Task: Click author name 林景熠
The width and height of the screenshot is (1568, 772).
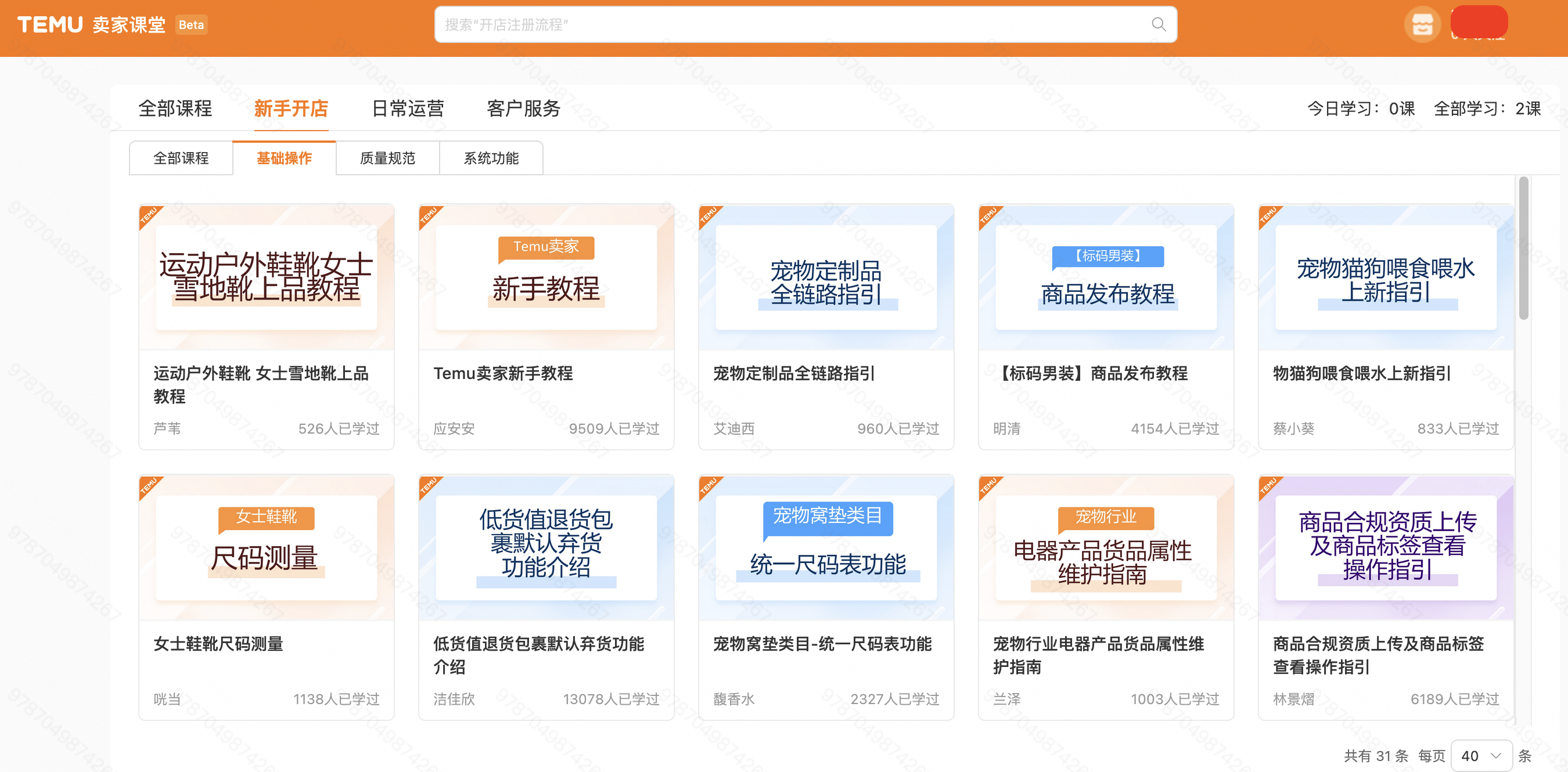Action: tap(1294, 699)
